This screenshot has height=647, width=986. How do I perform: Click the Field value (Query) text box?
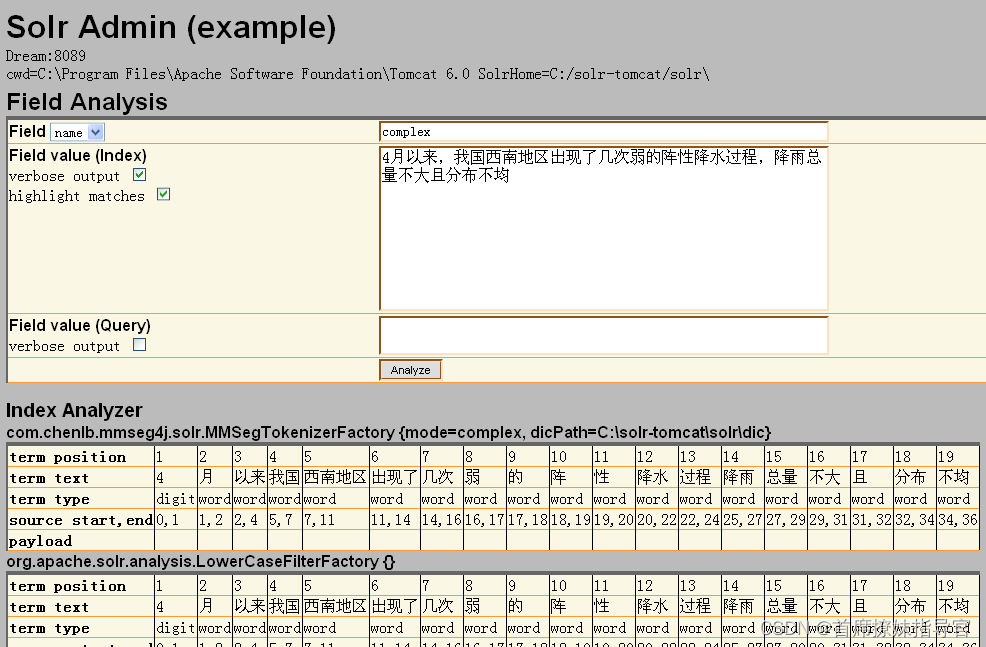click(x=604, y=335)
